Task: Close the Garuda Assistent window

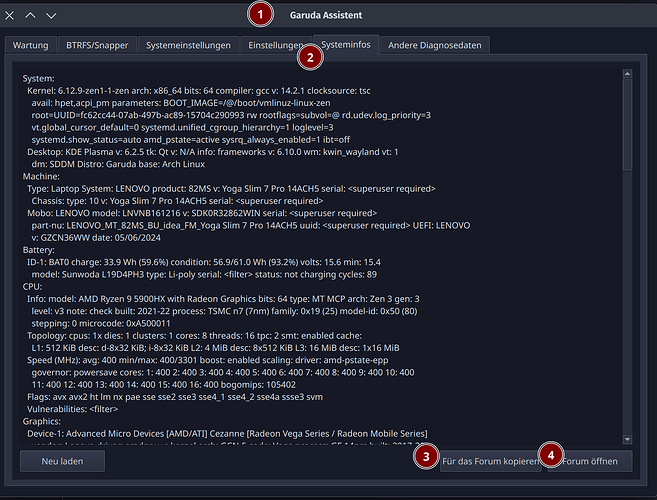Action: coord(9,16)
